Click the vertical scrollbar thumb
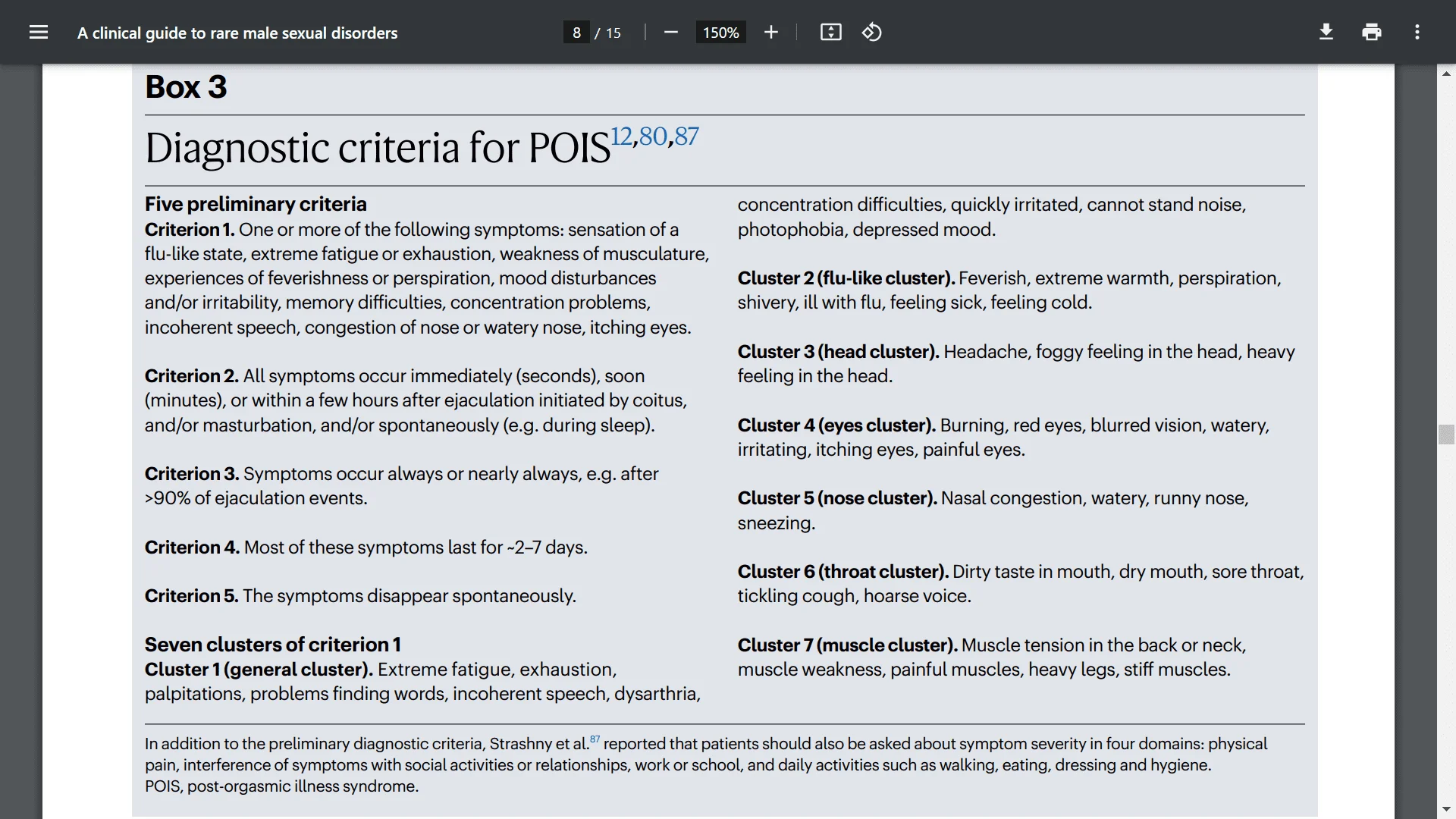This screenshot has width=1456, height=819. [x=1446, y=435]
